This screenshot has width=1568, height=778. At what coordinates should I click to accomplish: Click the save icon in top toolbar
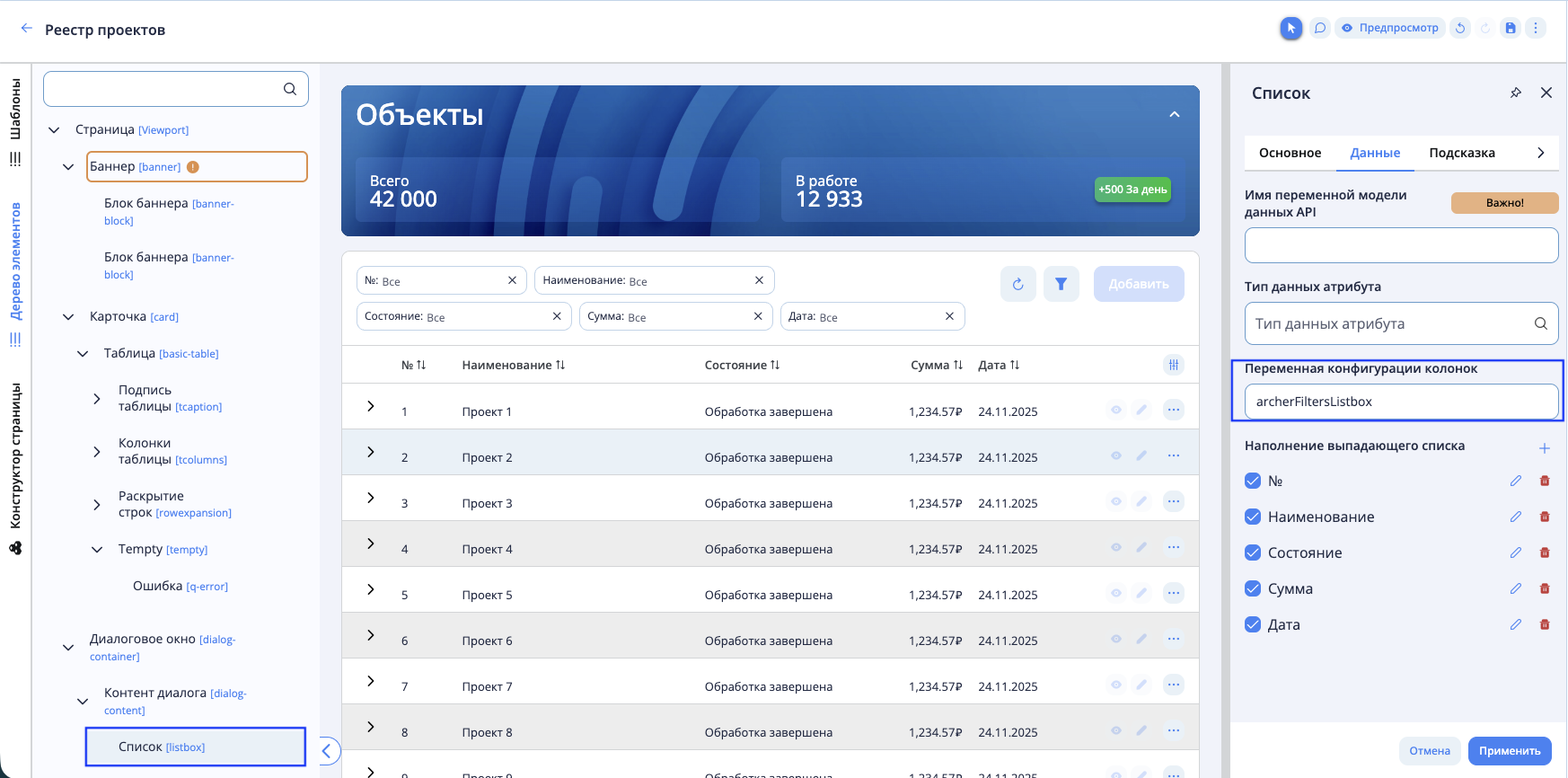pos(1511,28)
